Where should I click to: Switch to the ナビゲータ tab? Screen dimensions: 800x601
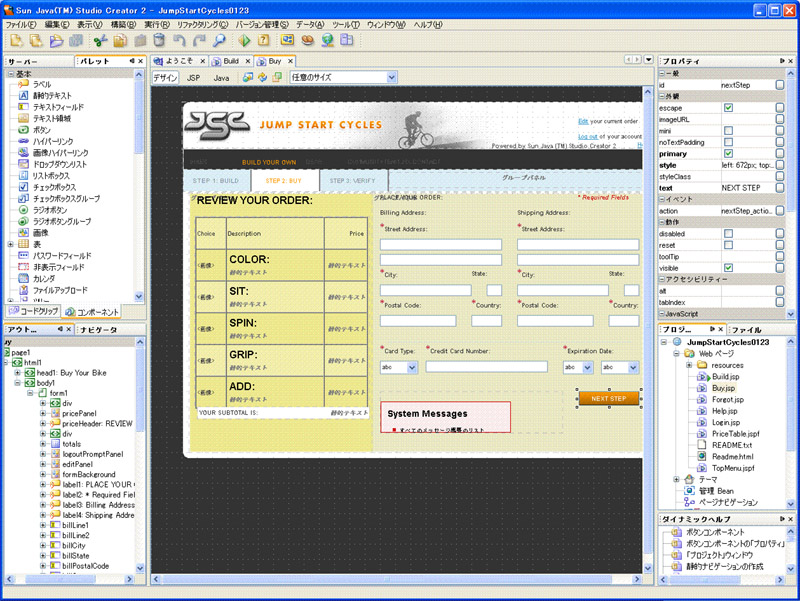click(x=99, y=330)
